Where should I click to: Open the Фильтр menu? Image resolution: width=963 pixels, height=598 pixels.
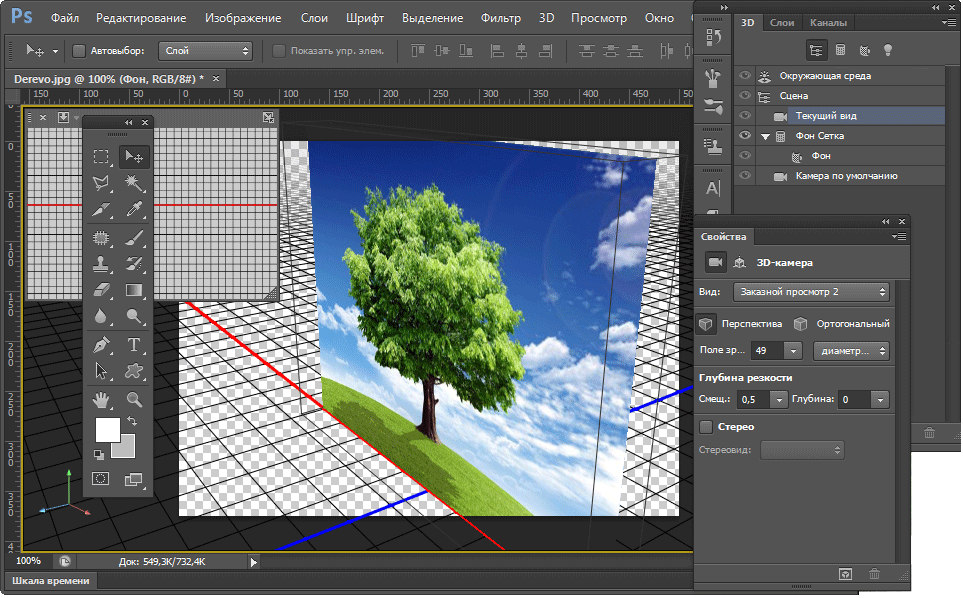point(500,18)
